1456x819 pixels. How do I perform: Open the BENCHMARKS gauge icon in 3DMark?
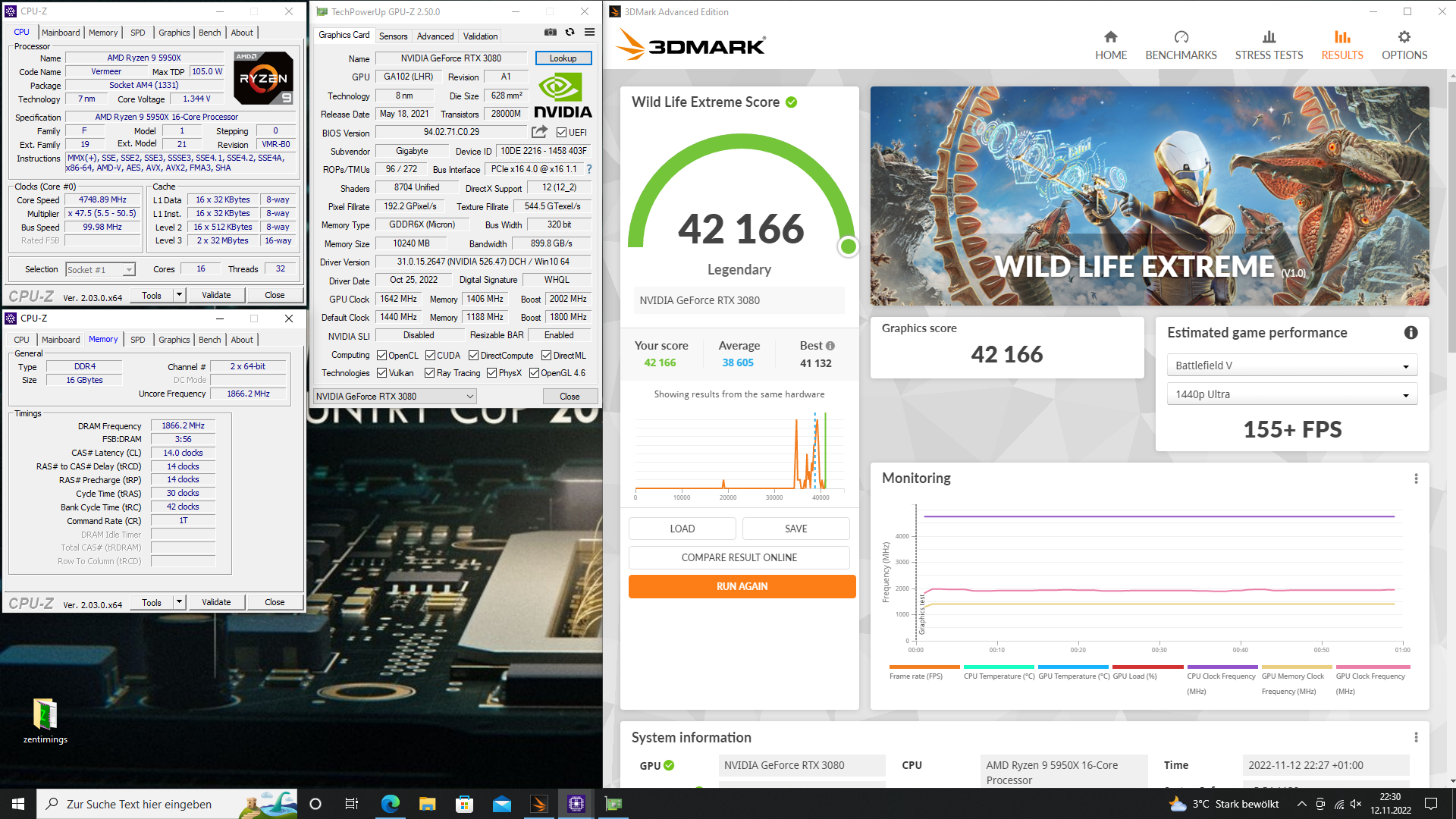[1181, 37]
